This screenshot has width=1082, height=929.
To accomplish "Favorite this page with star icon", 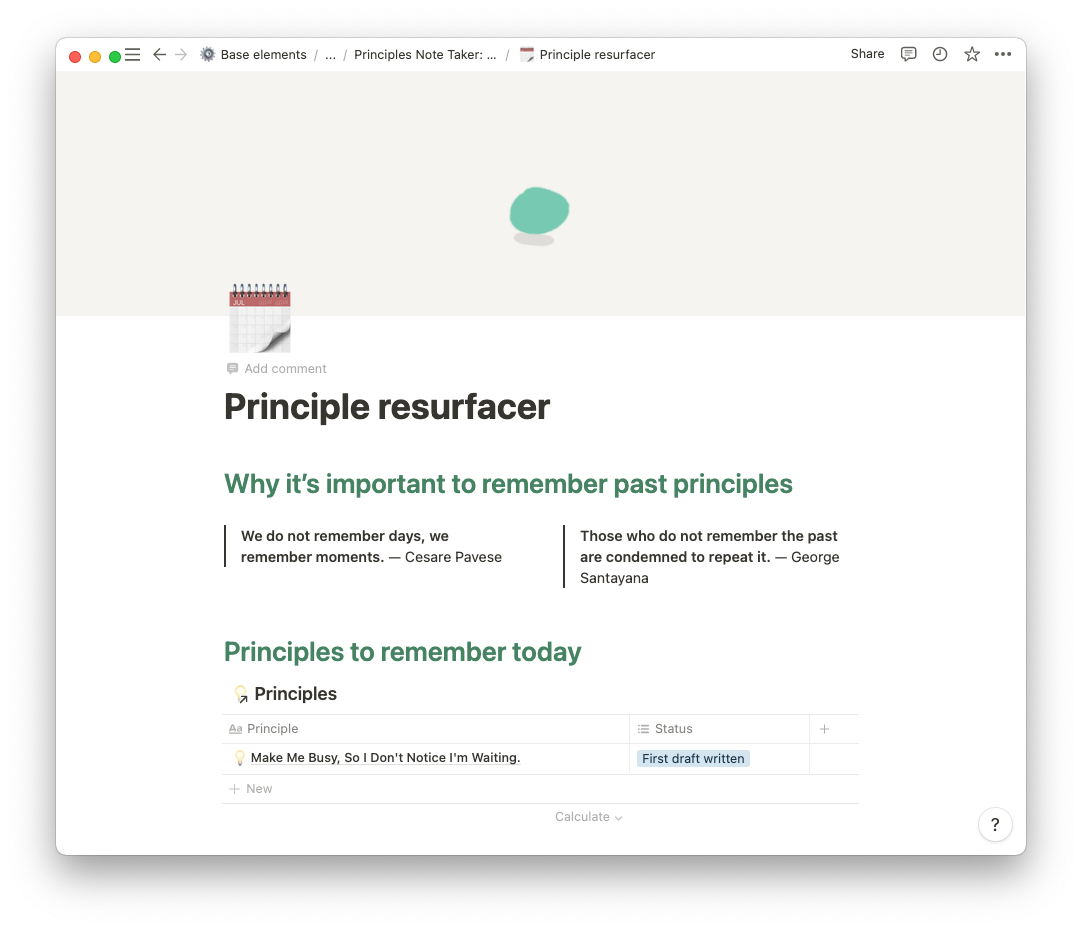I will pyautogui.click(x=972, y=55).
